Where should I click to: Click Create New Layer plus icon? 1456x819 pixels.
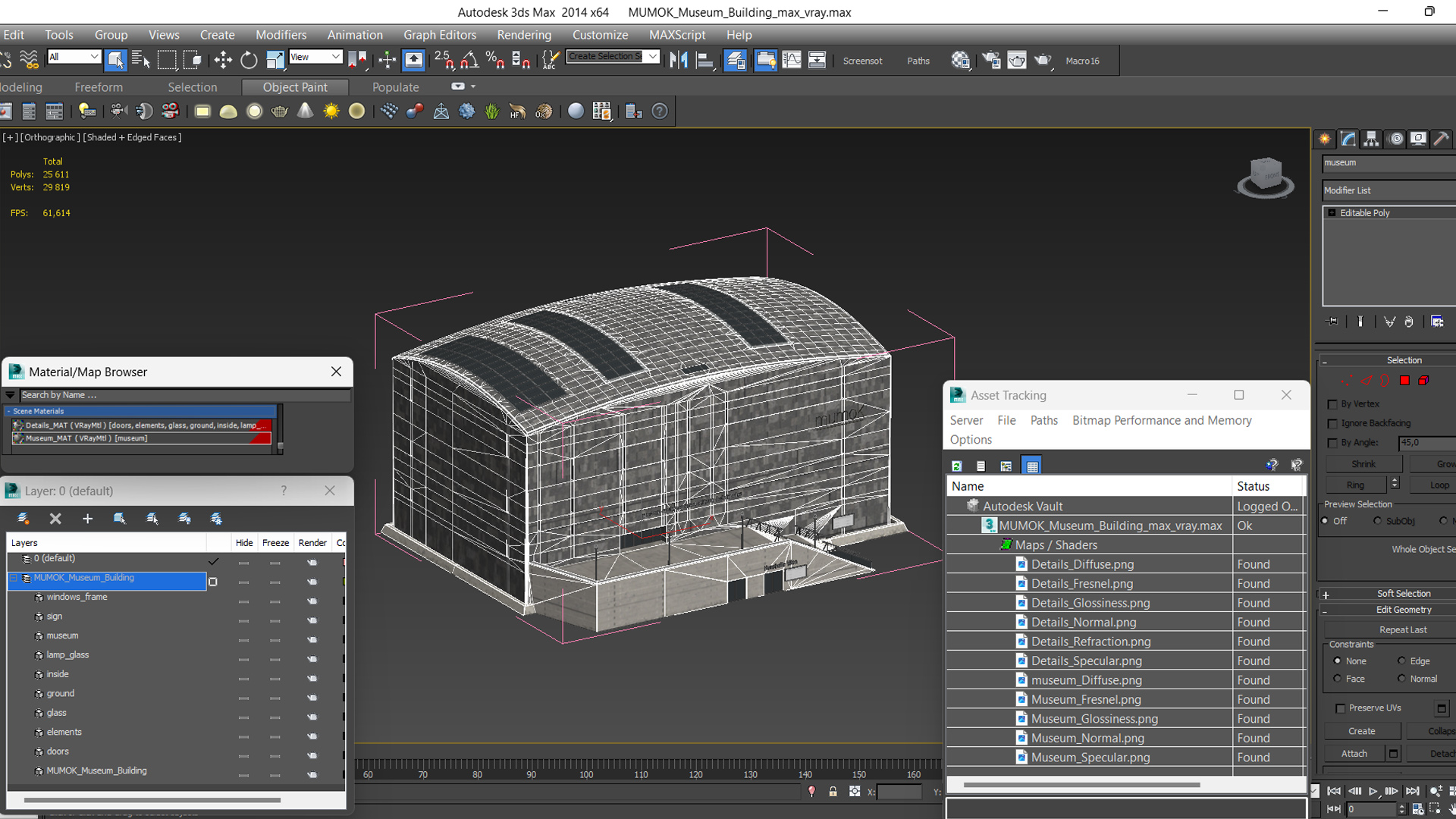tap(87, 519)
